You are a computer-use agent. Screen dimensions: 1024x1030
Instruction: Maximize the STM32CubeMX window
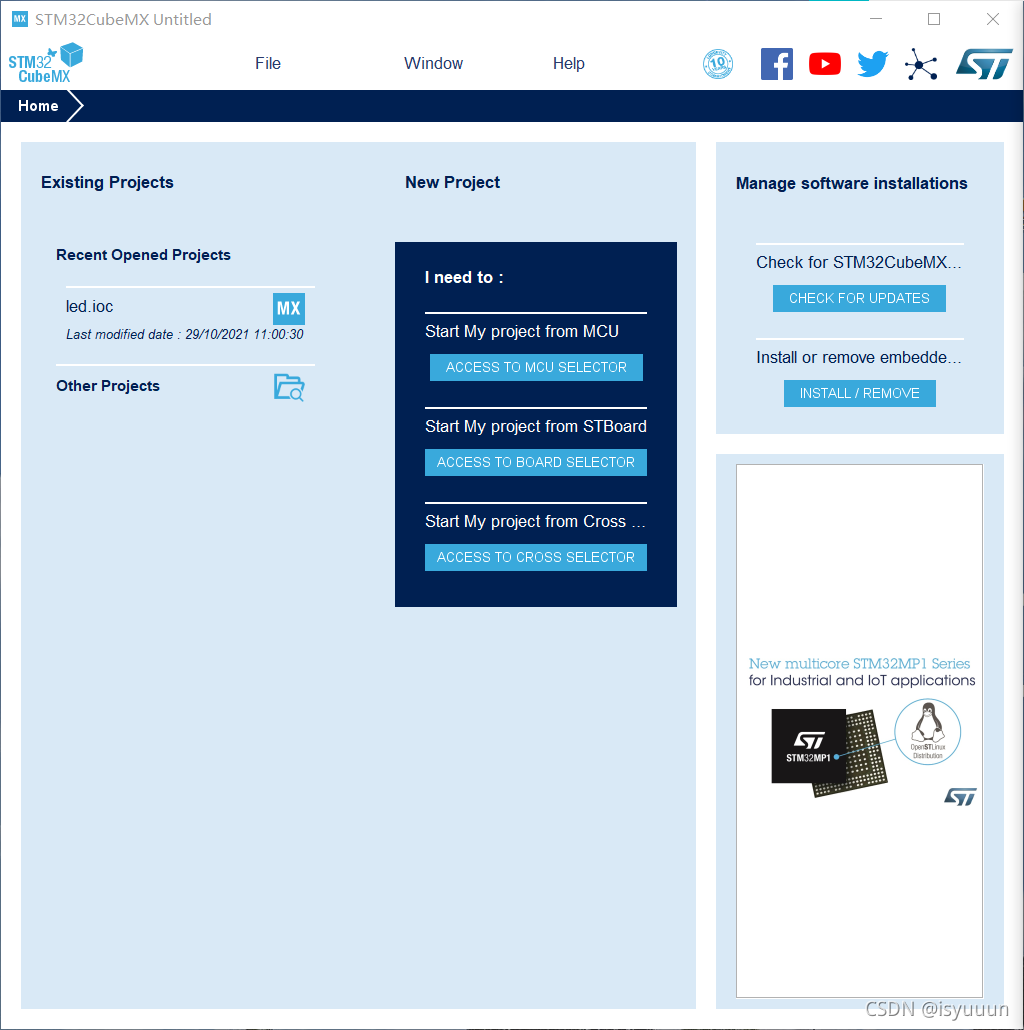[x=933, y=19]
